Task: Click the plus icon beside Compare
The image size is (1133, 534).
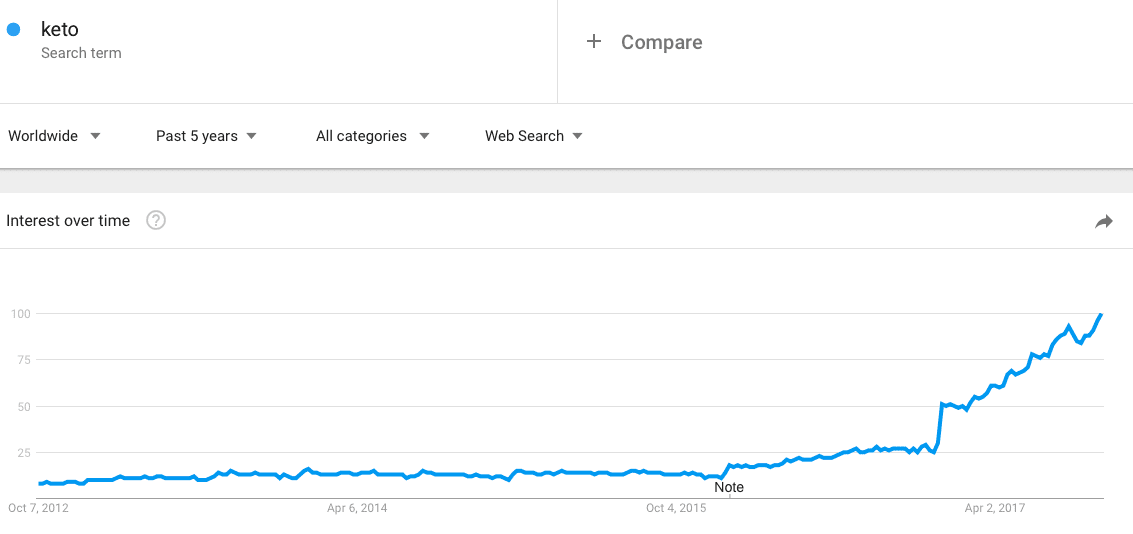Action: (593, 42)
